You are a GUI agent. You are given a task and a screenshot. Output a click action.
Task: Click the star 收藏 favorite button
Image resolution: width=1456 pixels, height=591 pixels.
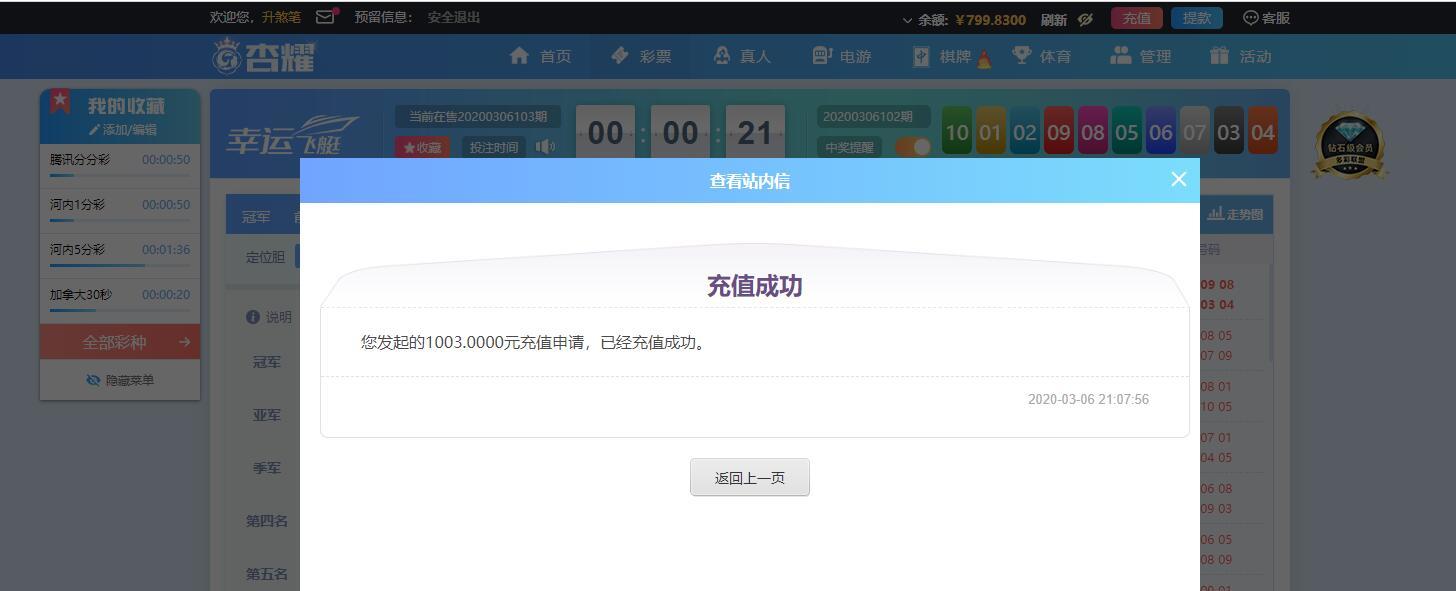click(x=422, y=148)
